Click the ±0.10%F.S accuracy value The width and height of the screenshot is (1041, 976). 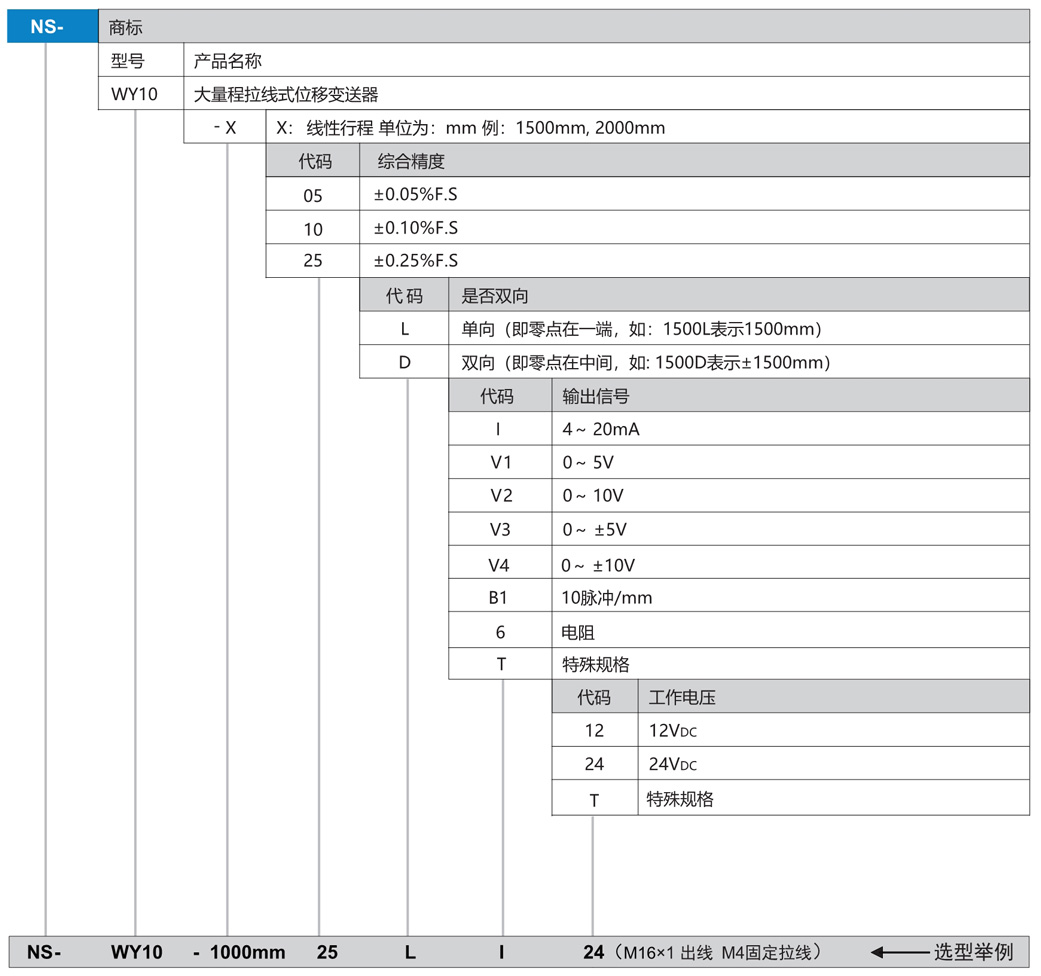tap(416, 228)
